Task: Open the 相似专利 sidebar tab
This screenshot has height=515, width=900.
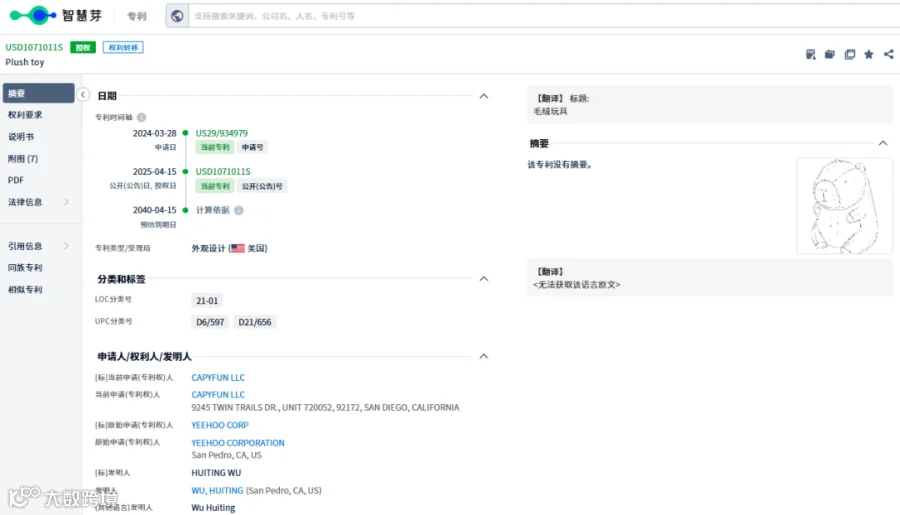Action: coord(25,289)
